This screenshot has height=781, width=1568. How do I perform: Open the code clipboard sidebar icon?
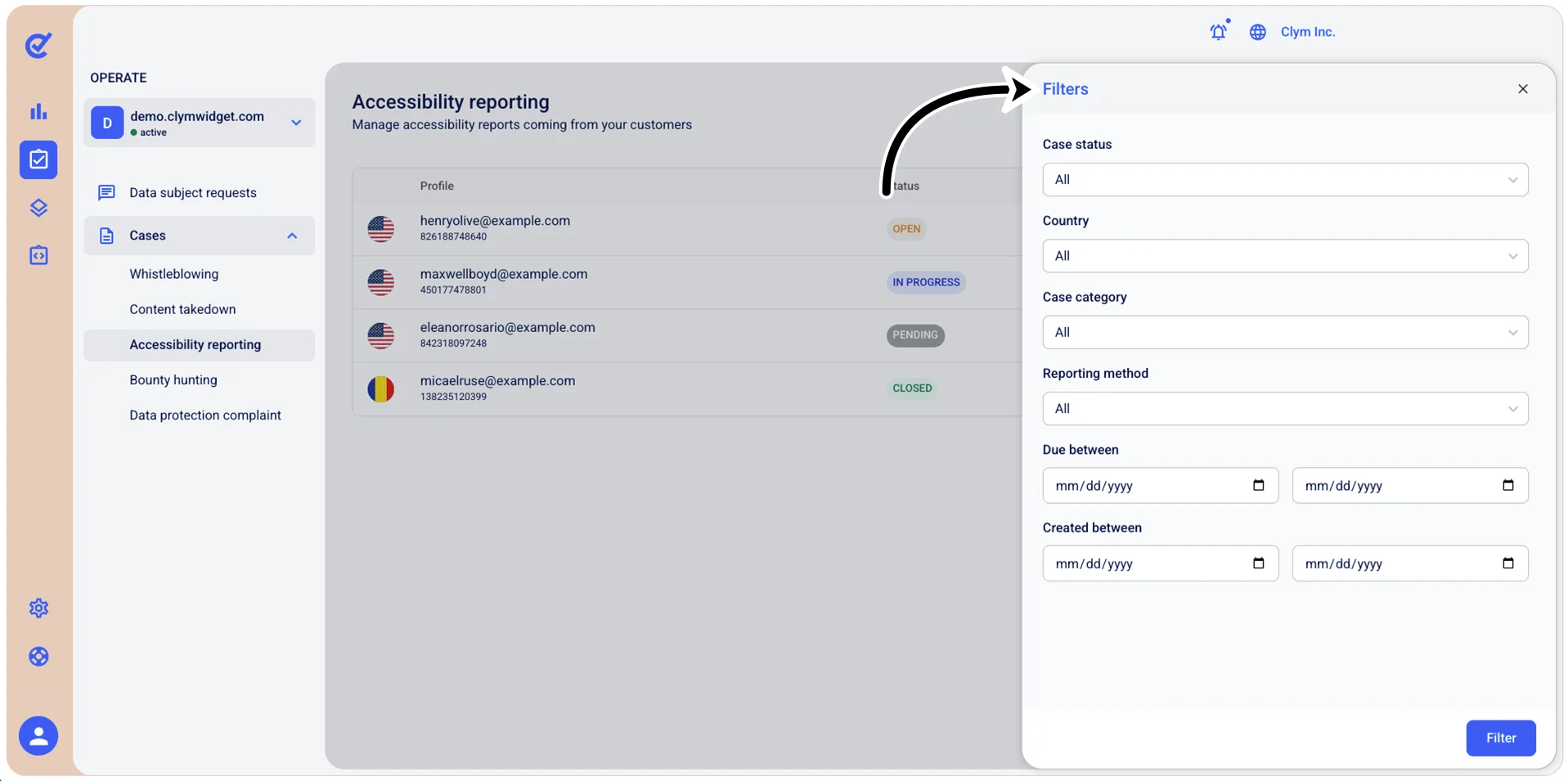tap(38, 256)
